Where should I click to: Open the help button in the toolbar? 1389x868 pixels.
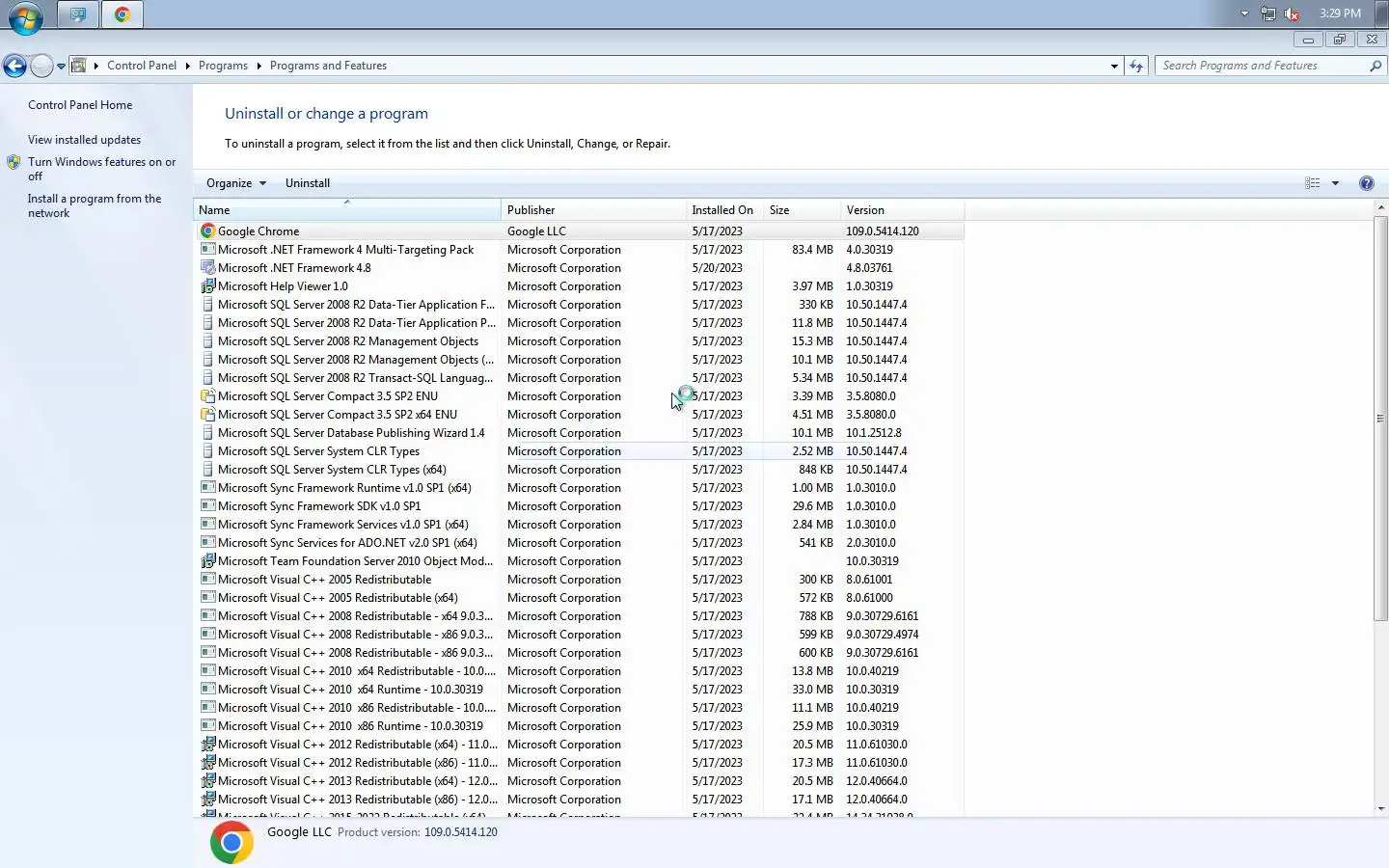pos(1366,183)
